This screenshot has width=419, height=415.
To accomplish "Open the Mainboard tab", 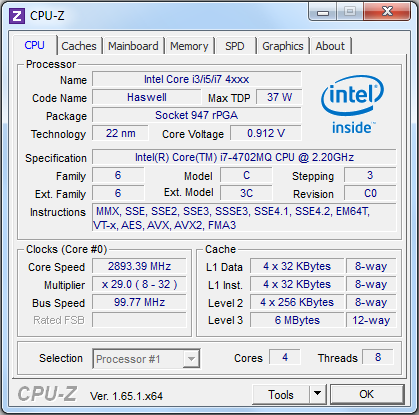I will [x=133, y=46].
